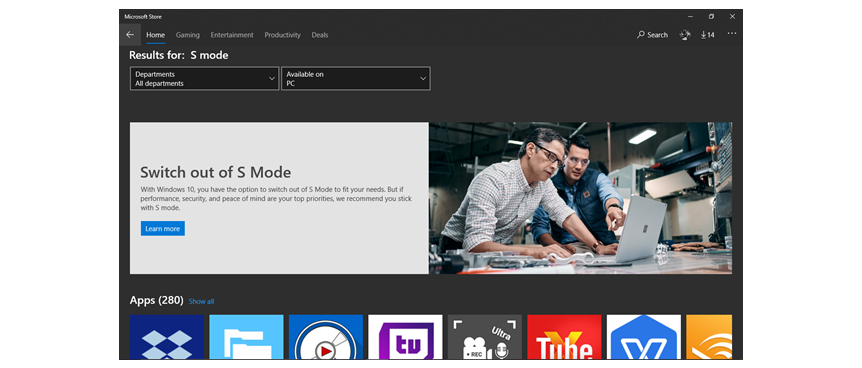Switch to the Gaming tab
862x368 pixels.
187,35
